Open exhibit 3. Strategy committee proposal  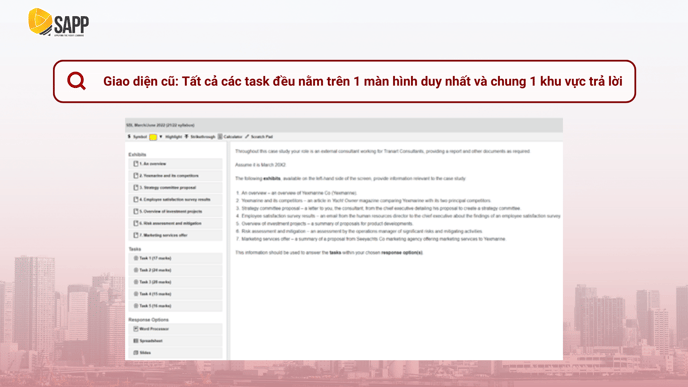coord(176,187)
